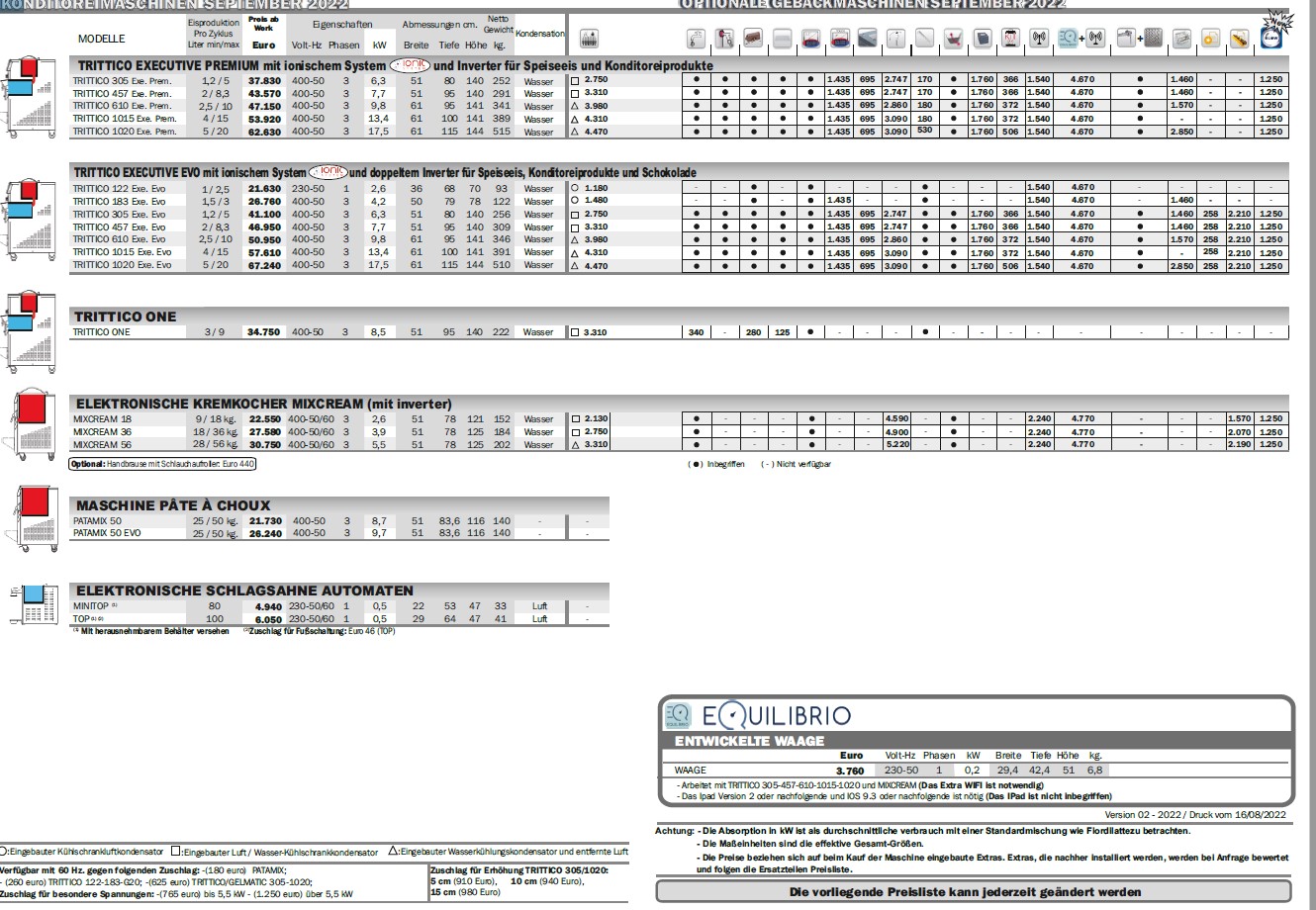Click the ionic logo in the Executive Premium heading

(411, 64)
